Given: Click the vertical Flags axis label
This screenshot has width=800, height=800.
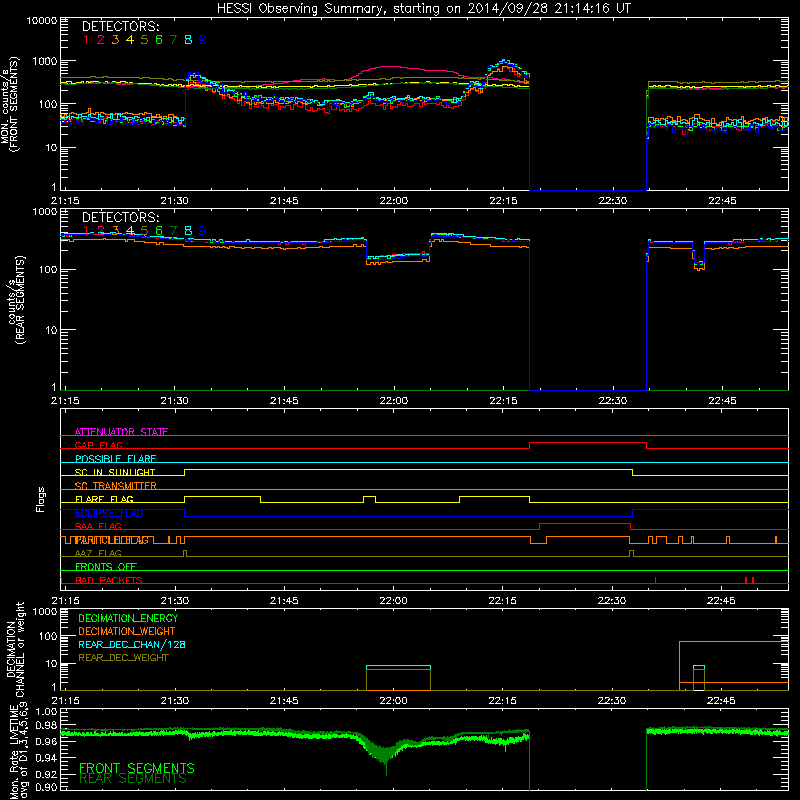Looking at the screenshot, I should [x=41, y=499].
